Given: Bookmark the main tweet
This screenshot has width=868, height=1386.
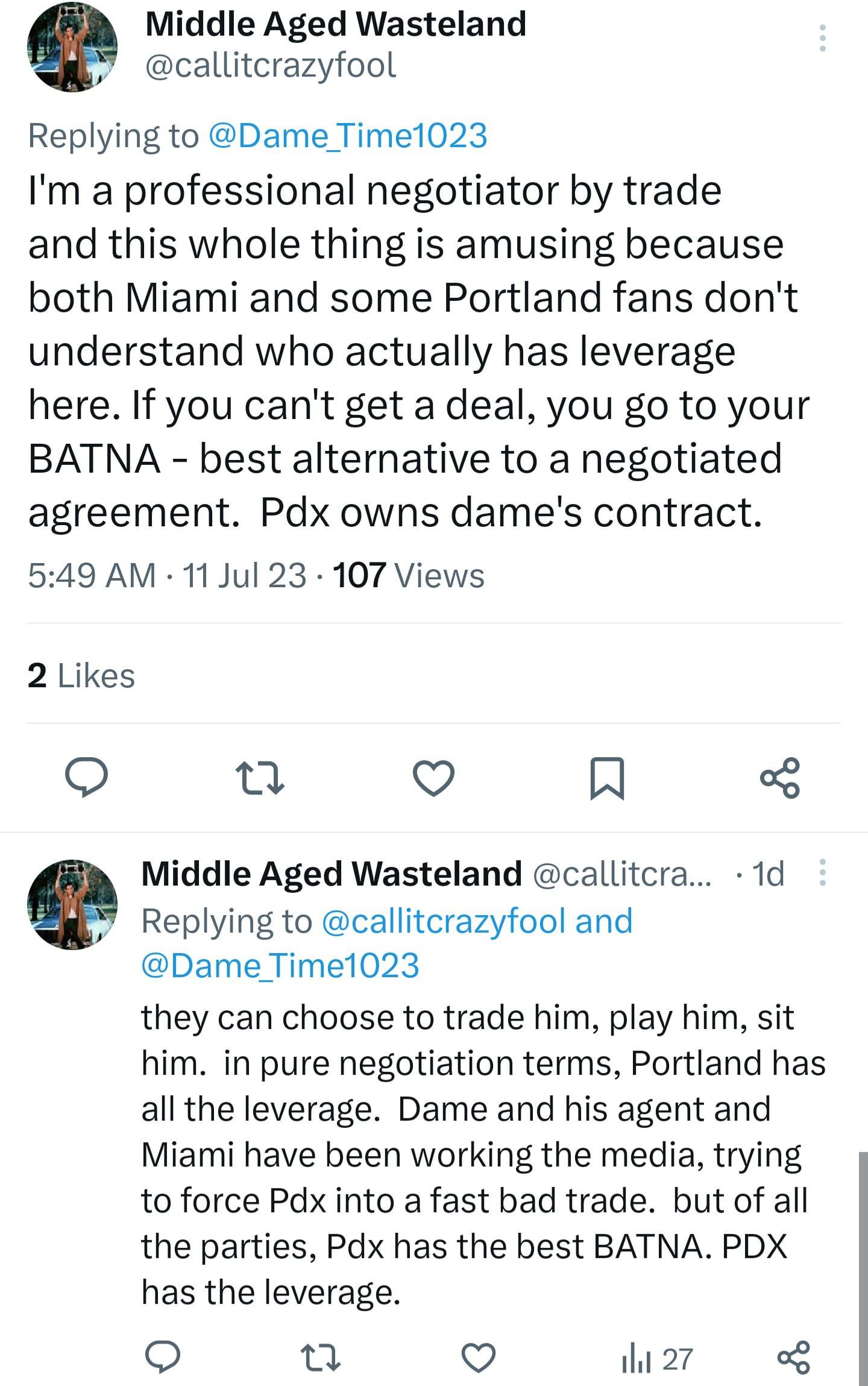Looking at the screenshot, I should pyautogui.click(x=606, y=778).
